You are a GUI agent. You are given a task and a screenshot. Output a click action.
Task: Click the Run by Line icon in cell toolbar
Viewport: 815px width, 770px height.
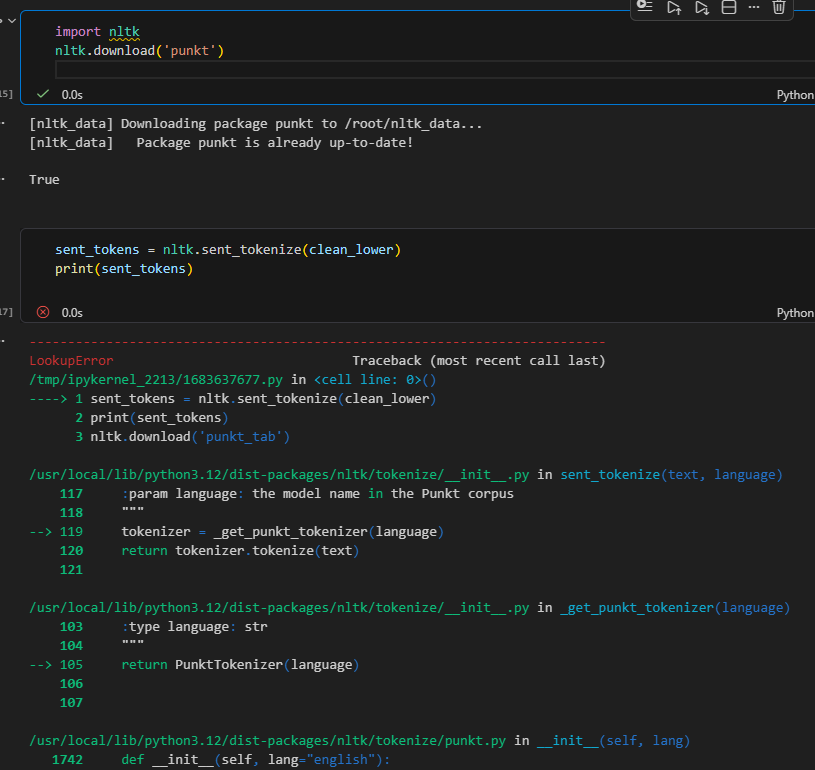(x=645, y=7)
